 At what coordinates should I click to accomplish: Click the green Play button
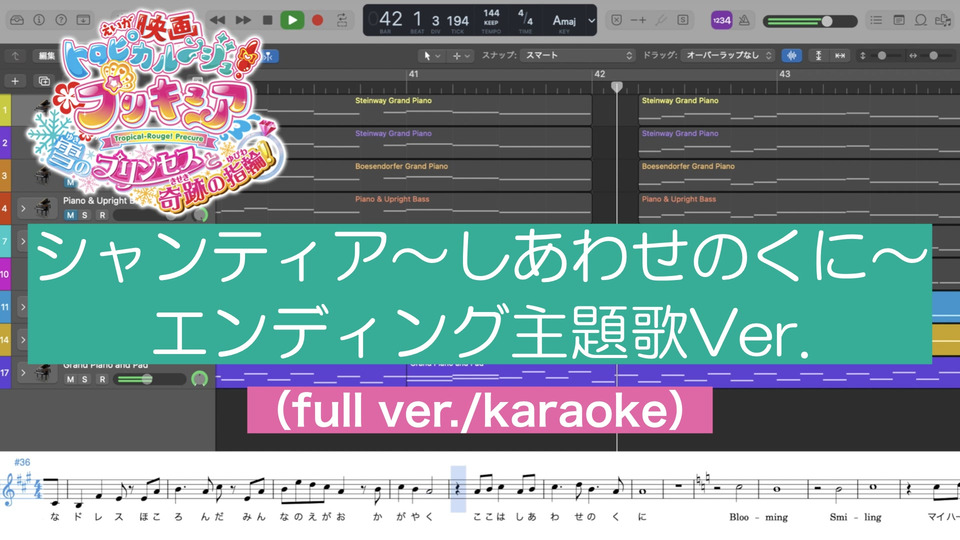pyautogui.click(x=292, y=20)
